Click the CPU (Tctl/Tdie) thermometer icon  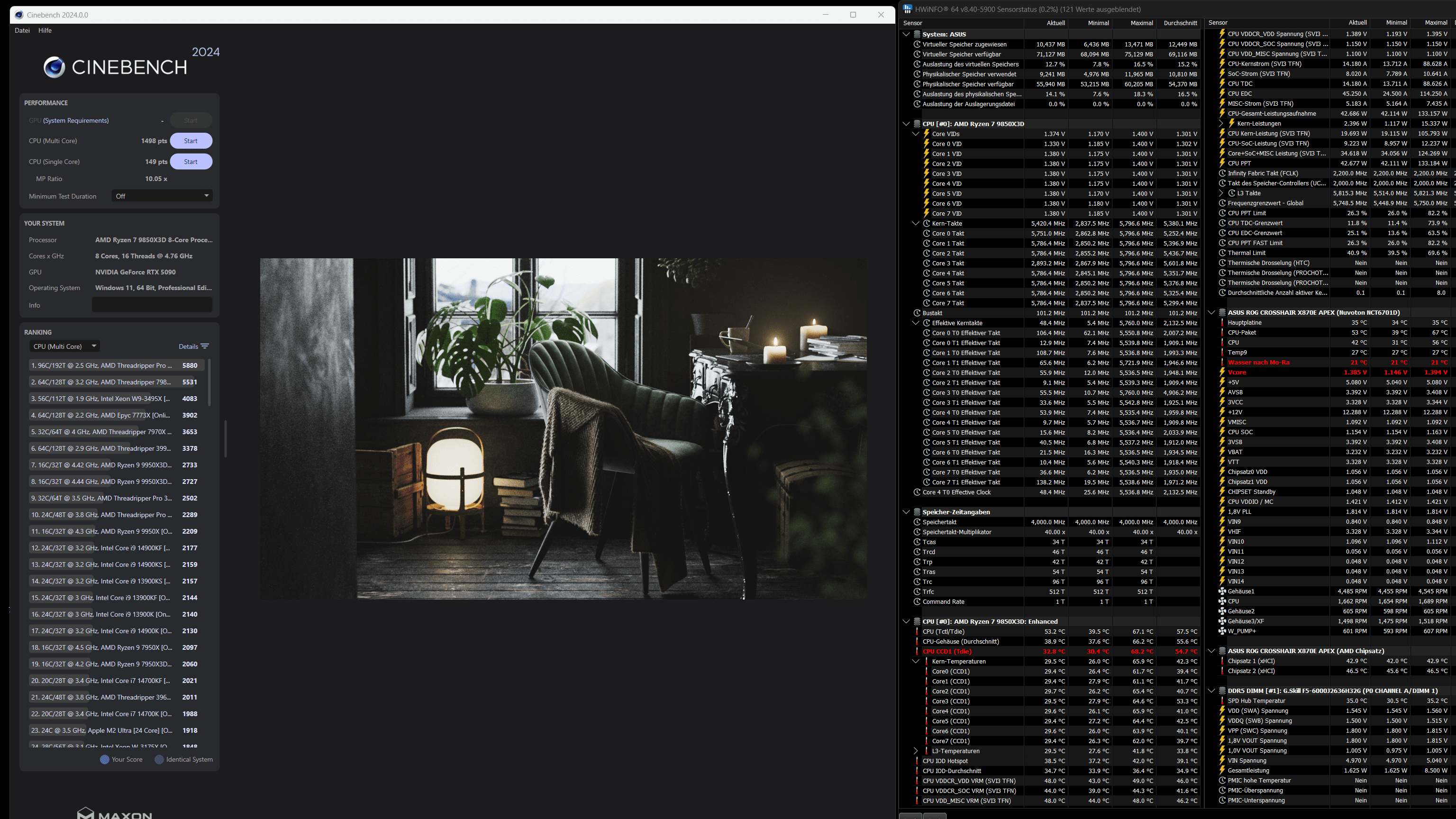917,631
